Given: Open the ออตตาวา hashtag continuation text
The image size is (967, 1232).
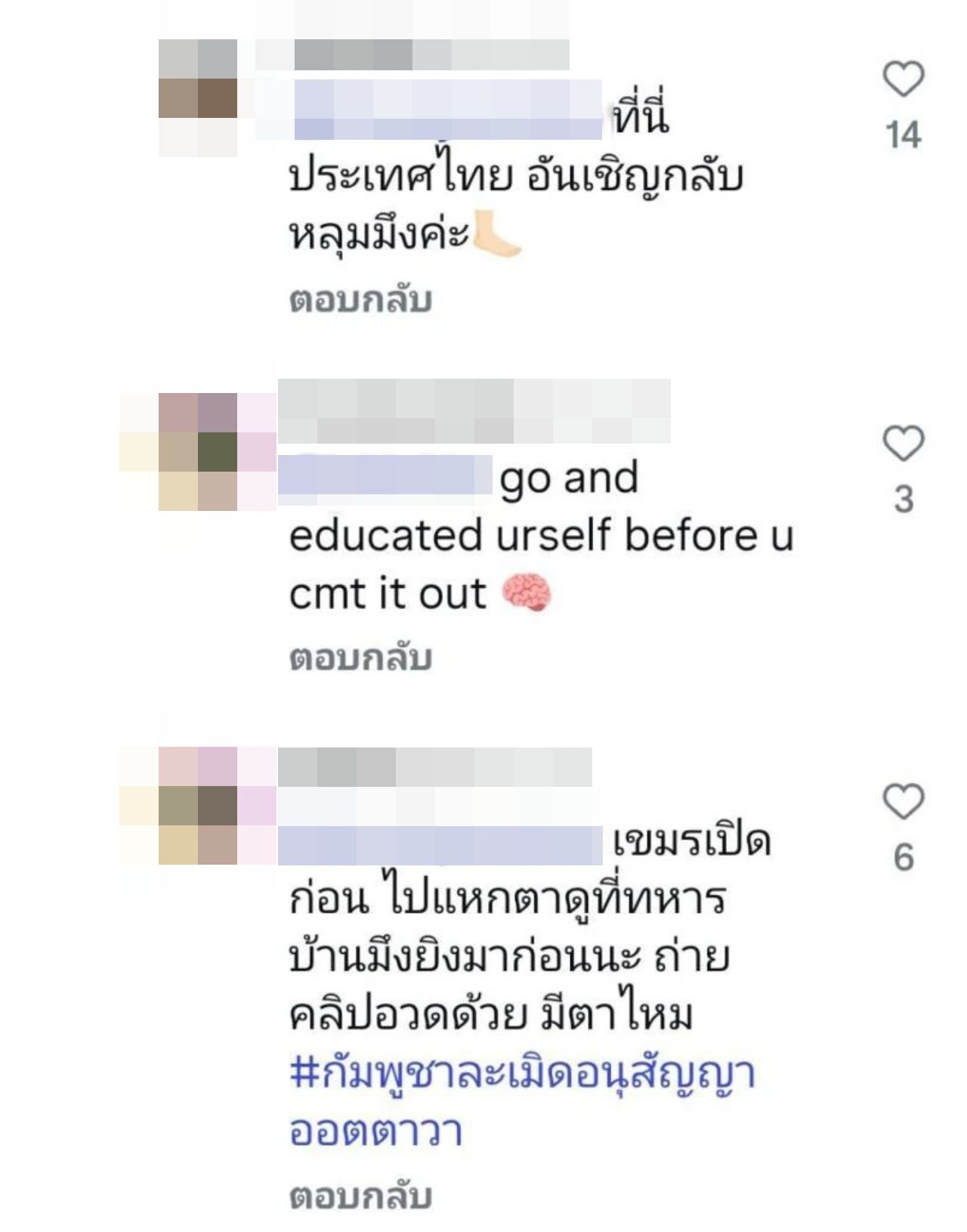Looking at the screenshot, I should 375,1132.
